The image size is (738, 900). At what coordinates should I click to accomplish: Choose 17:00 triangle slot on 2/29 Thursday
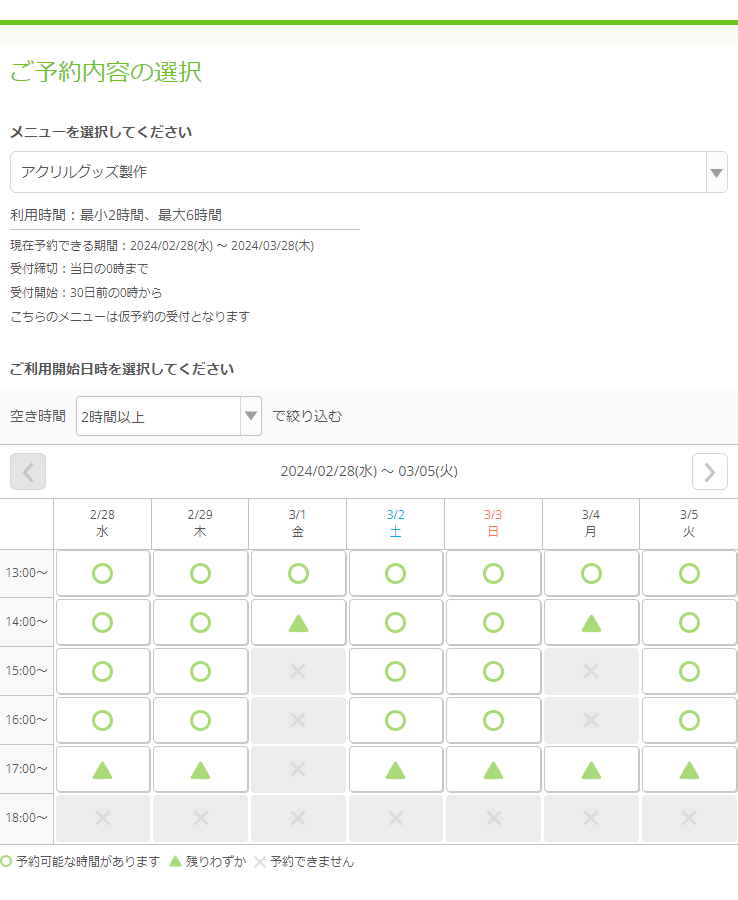point(200,770)
